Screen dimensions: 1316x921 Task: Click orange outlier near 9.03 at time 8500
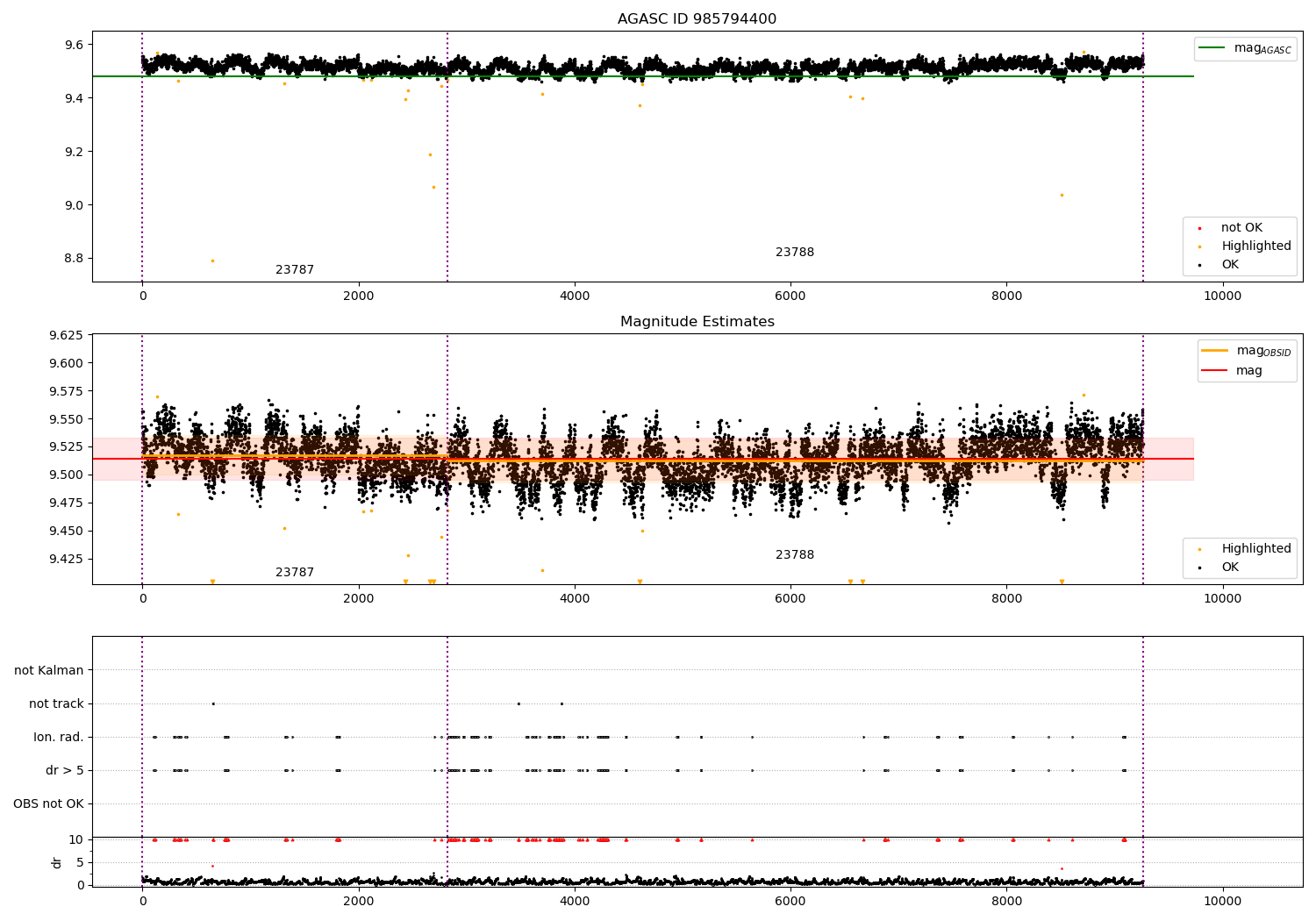click(1062, 195)
